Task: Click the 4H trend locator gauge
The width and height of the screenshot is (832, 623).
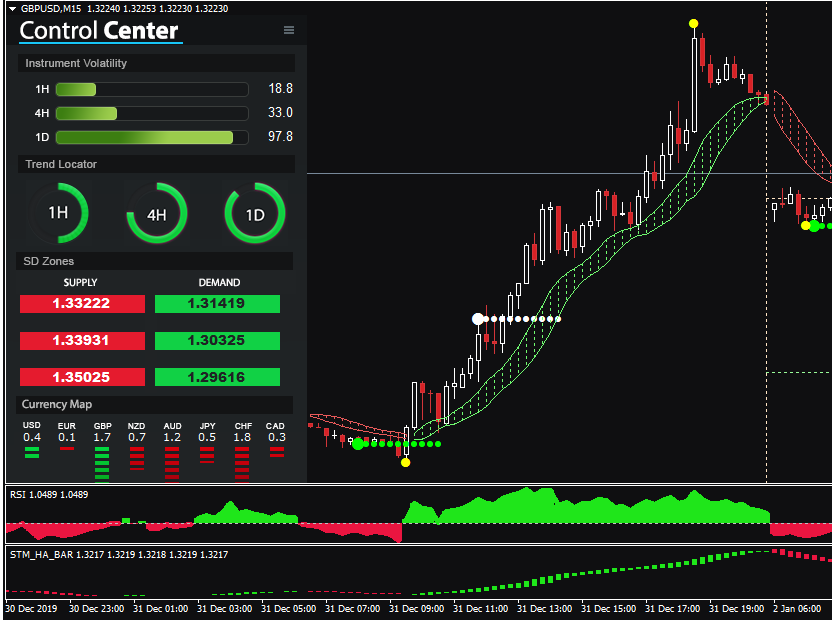Action: [157, 213]
